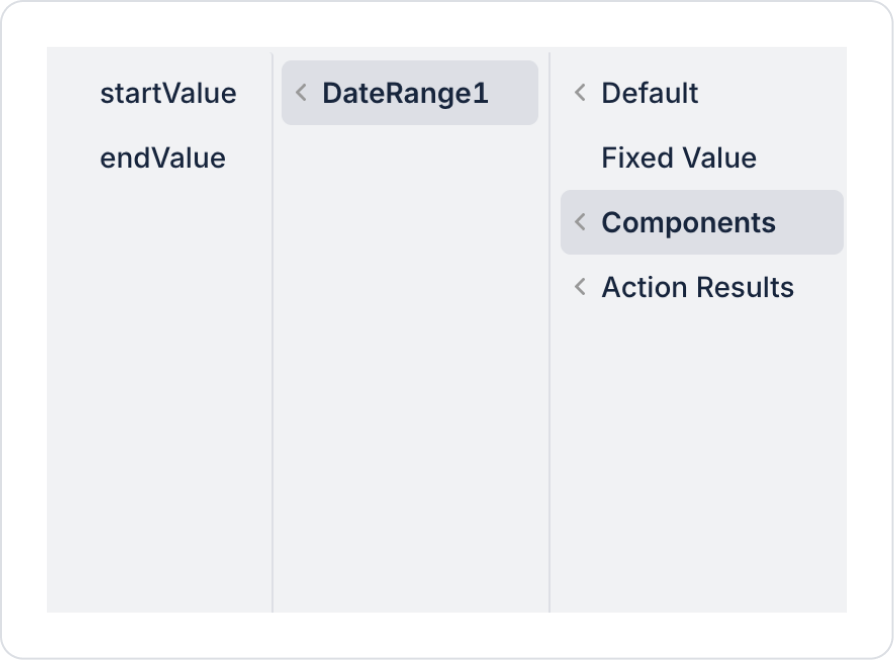894x660 pixels.
Task: Click the Default label text
Action: [650, 93]
